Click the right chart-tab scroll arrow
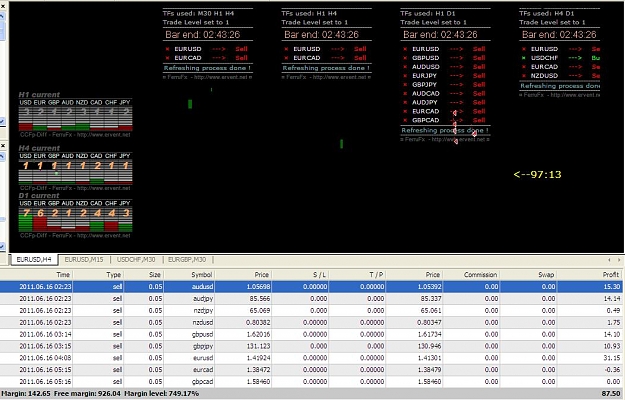This screenshot has height=400, width=625. pos(619,260)
